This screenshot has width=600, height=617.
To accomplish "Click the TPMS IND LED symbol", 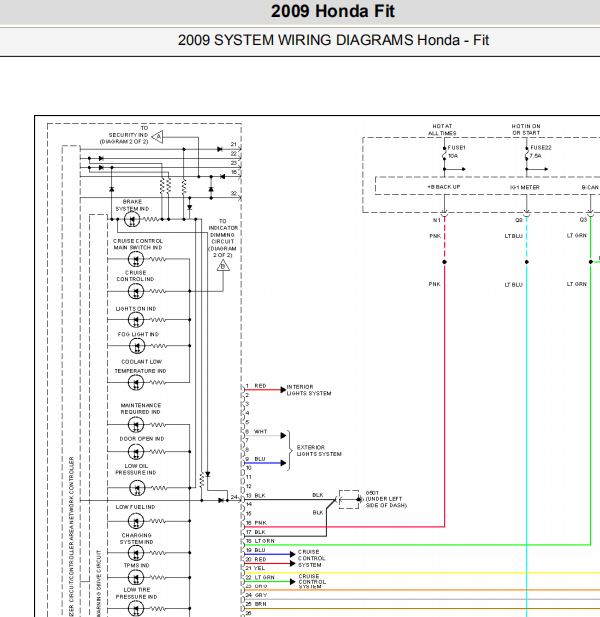I will [x=136, y=578].
